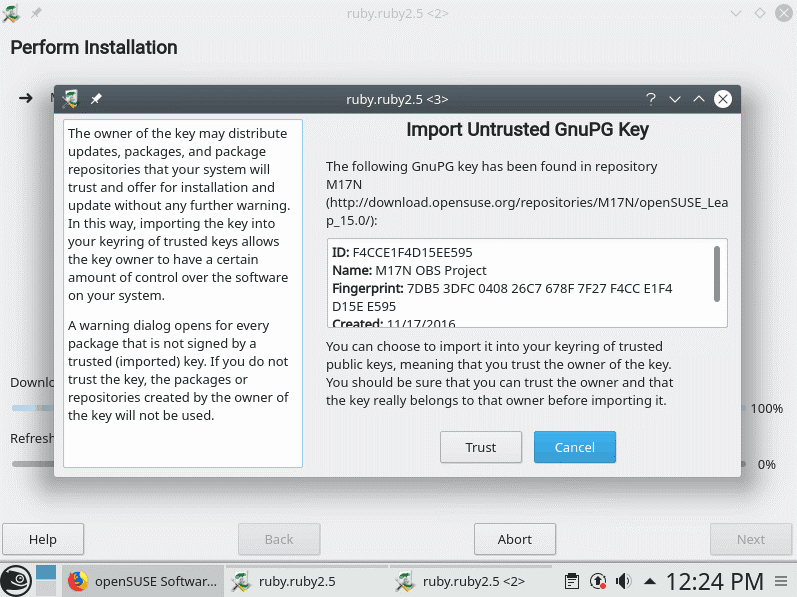This screenshot has width=797, height=597.
Task: Click the greyed-out Next button
Action: tap(751, 539)
